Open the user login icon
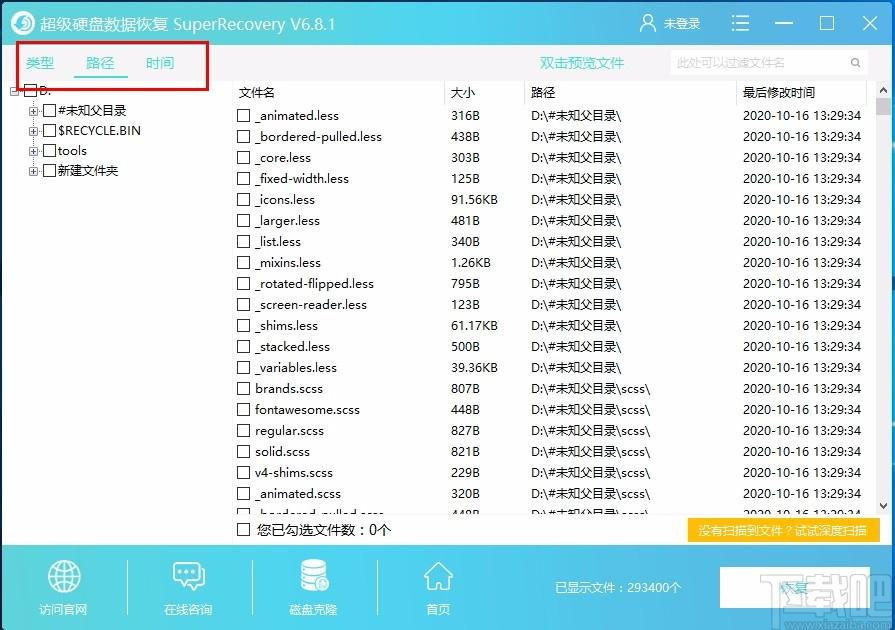 pyautogui.click(x=647, y=23)
